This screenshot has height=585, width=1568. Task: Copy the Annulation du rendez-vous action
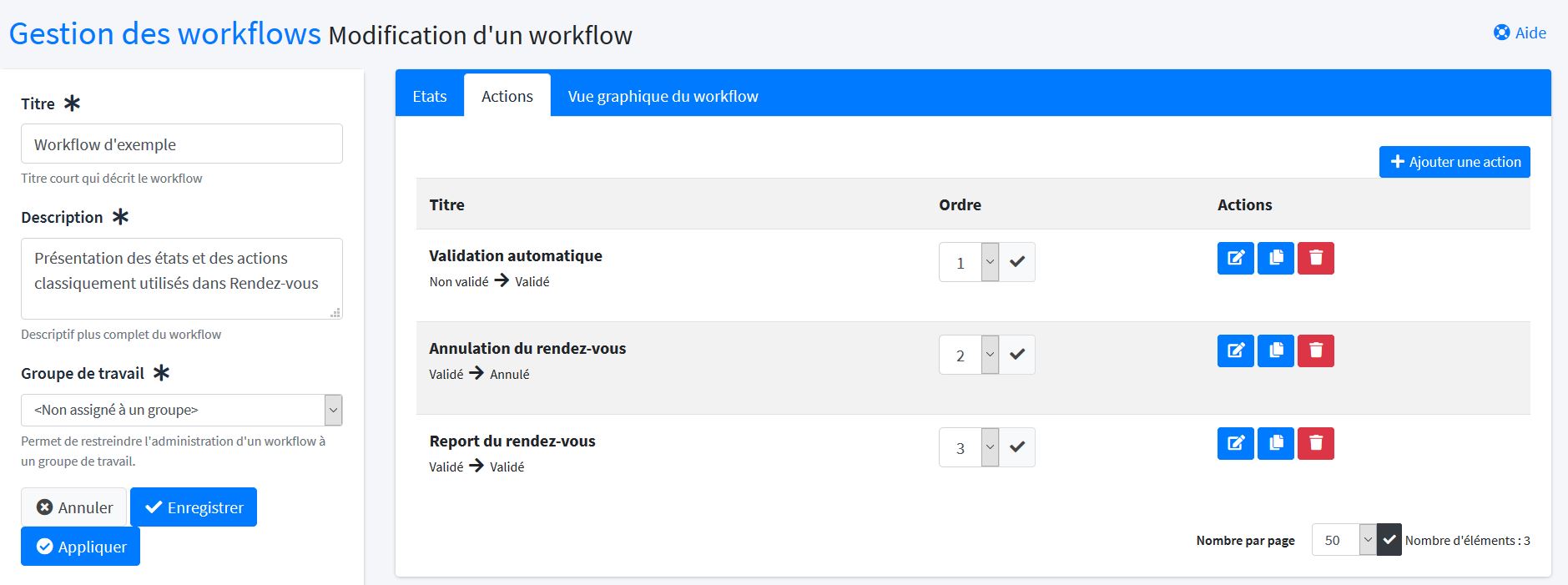pos(1275,351)
